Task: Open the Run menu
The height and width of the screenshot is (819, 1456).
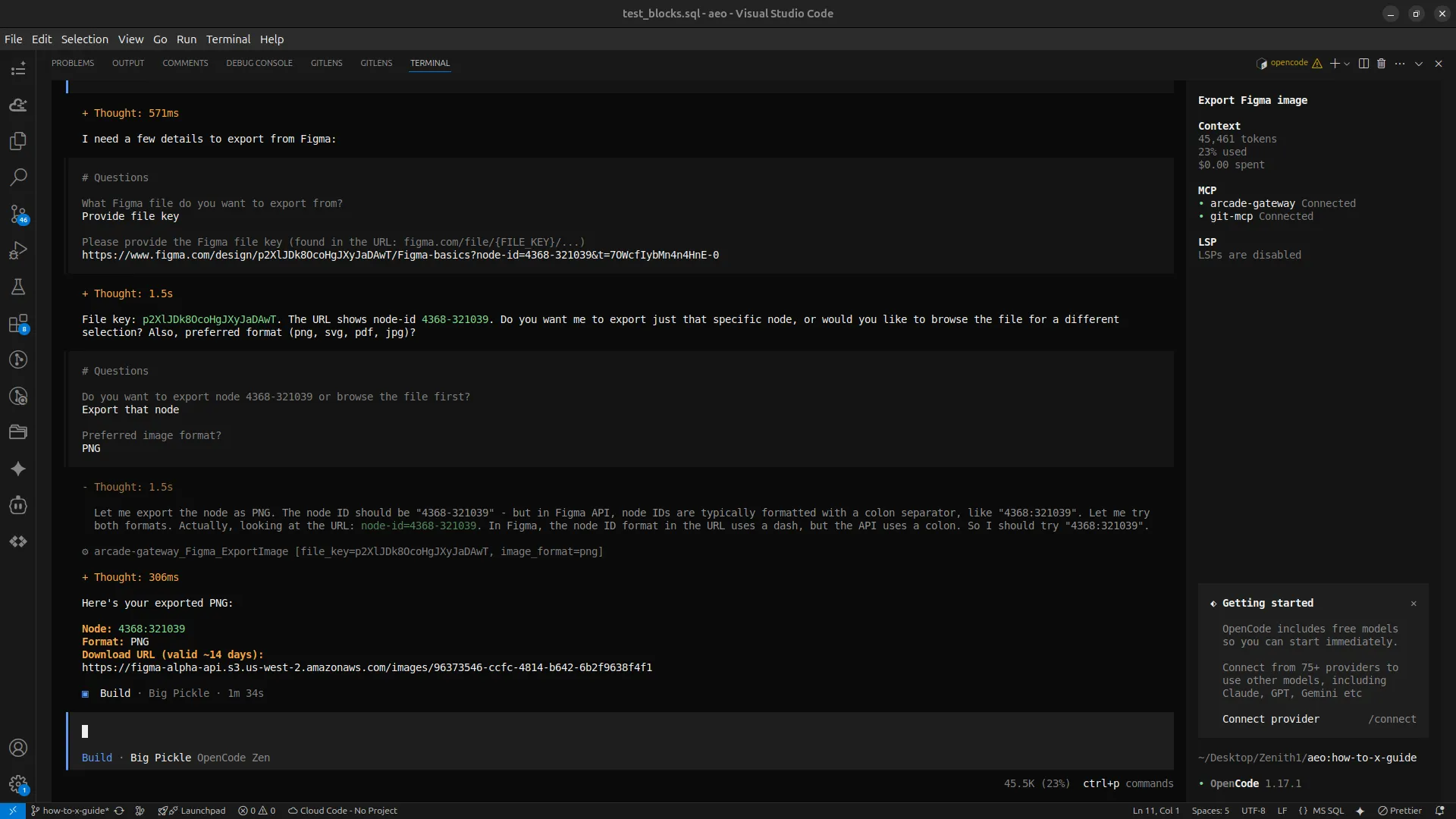Action: click(187, 39)
